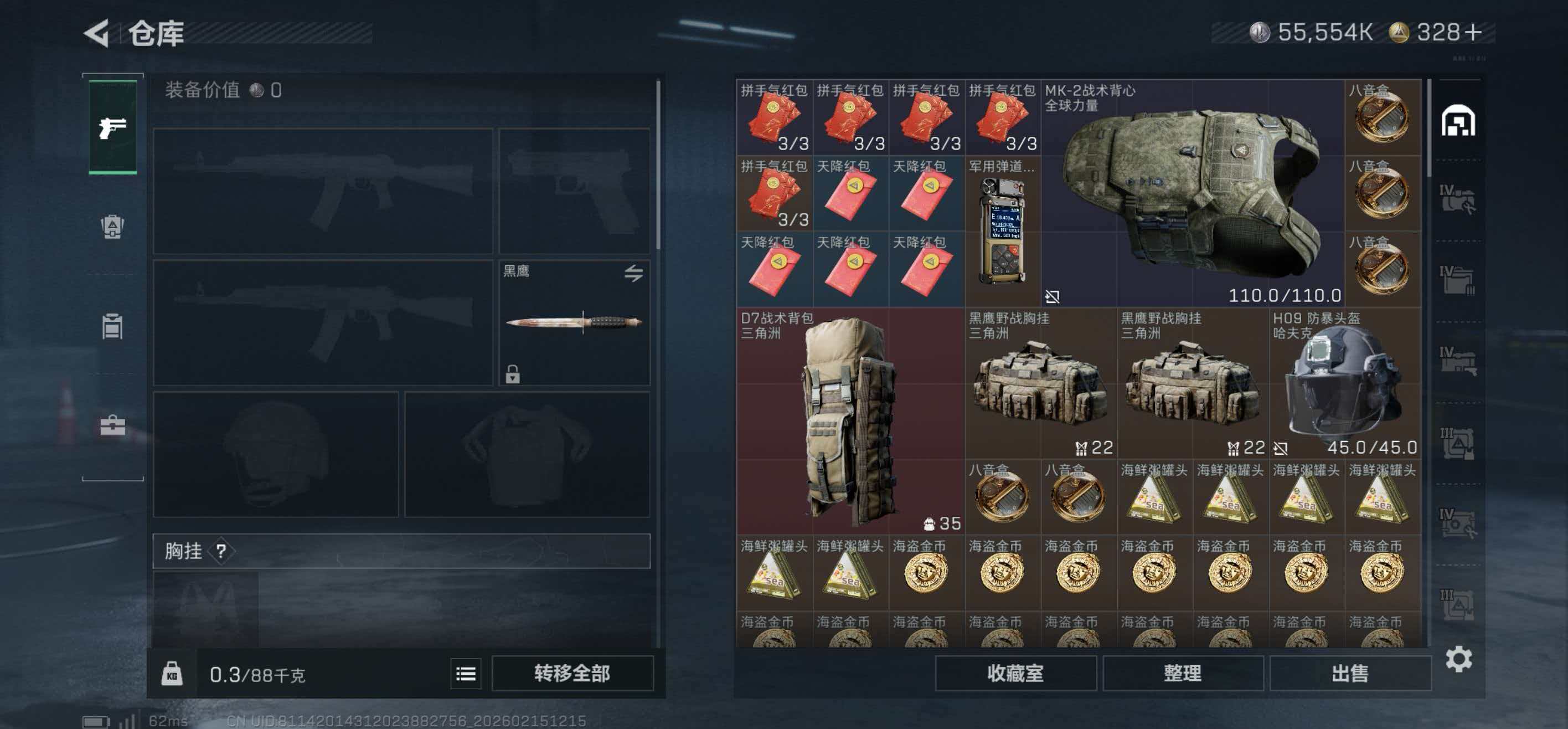Click the H09 防暴头盔 helmet item

1345,383
